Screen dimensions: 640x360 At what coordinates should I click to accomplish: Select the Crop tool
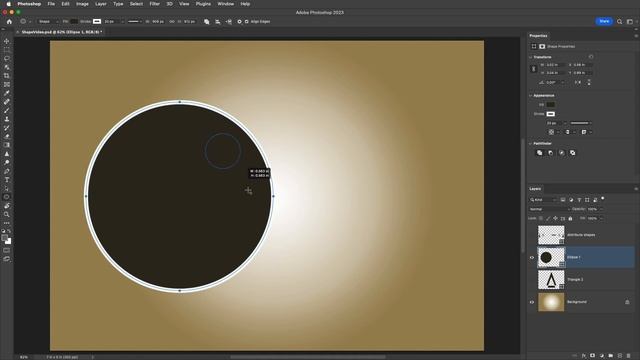pos(7,76)
